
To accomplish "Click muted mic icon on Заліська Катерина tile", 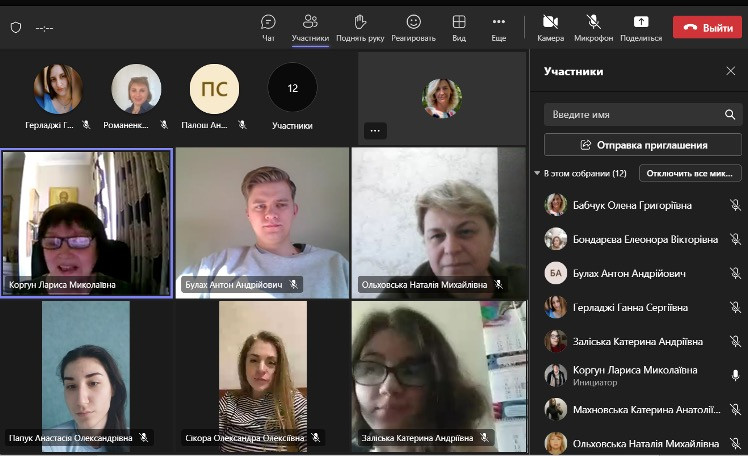I will (484, 437).
